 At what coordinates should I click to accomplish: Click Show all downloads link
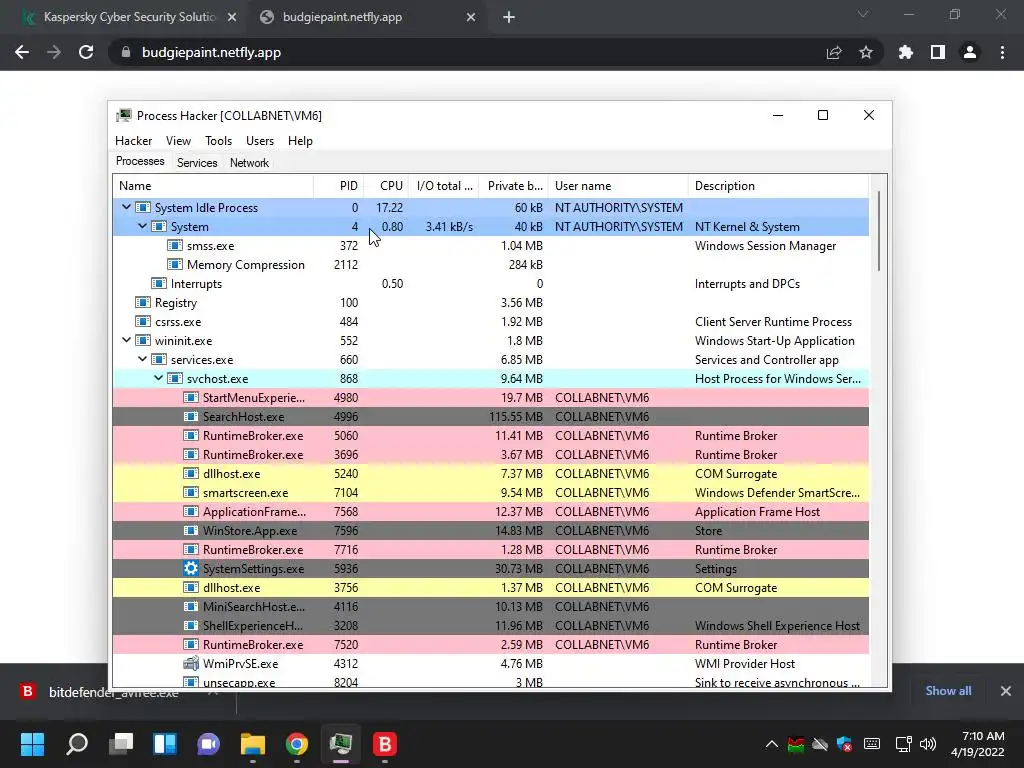coord(948,691)
